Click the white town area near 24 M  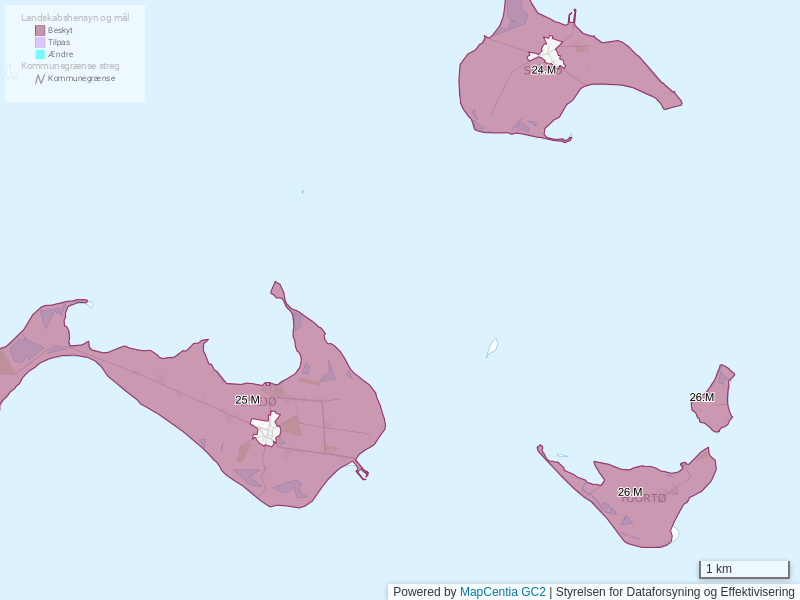coord(550,50)
